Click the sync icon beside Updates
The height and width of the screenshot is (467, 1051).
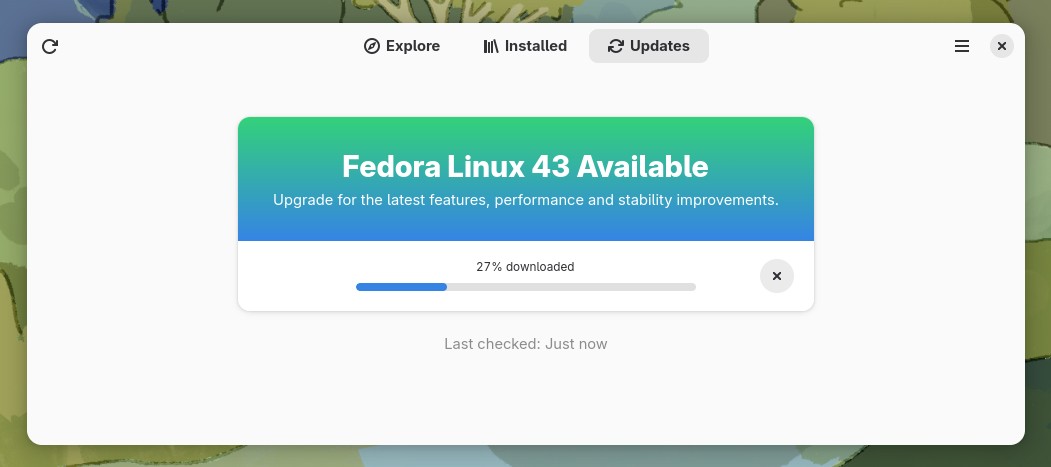(x=616, y=46)
